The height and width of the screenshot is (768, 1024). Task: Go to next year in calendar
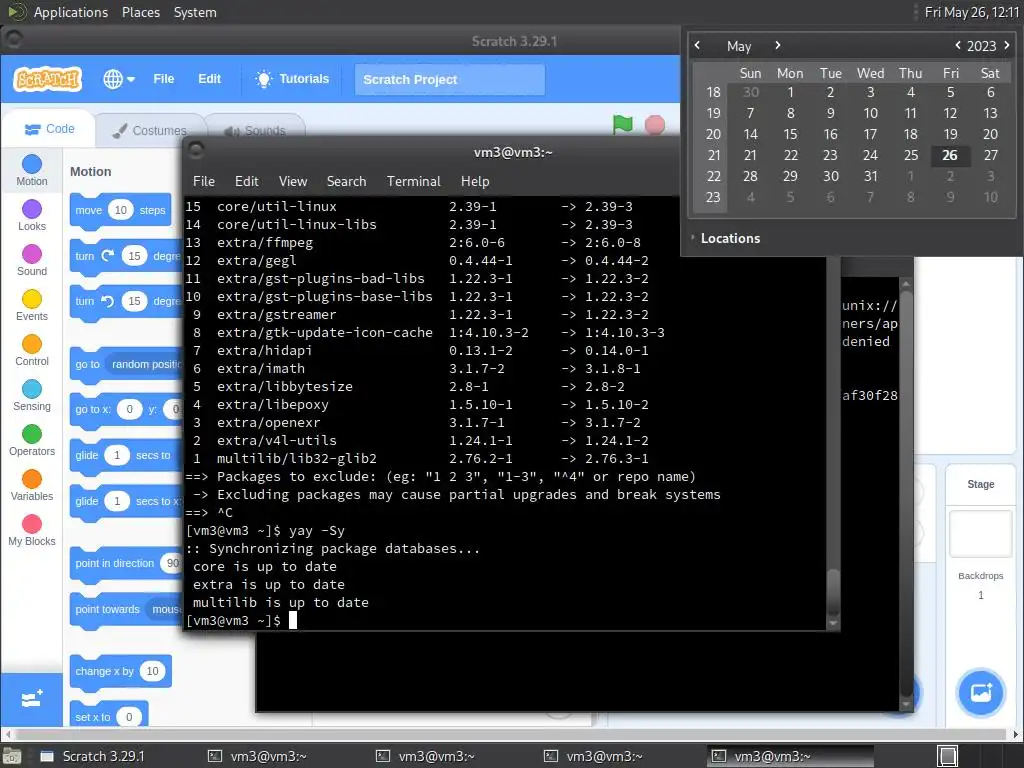click(1006, 45)
